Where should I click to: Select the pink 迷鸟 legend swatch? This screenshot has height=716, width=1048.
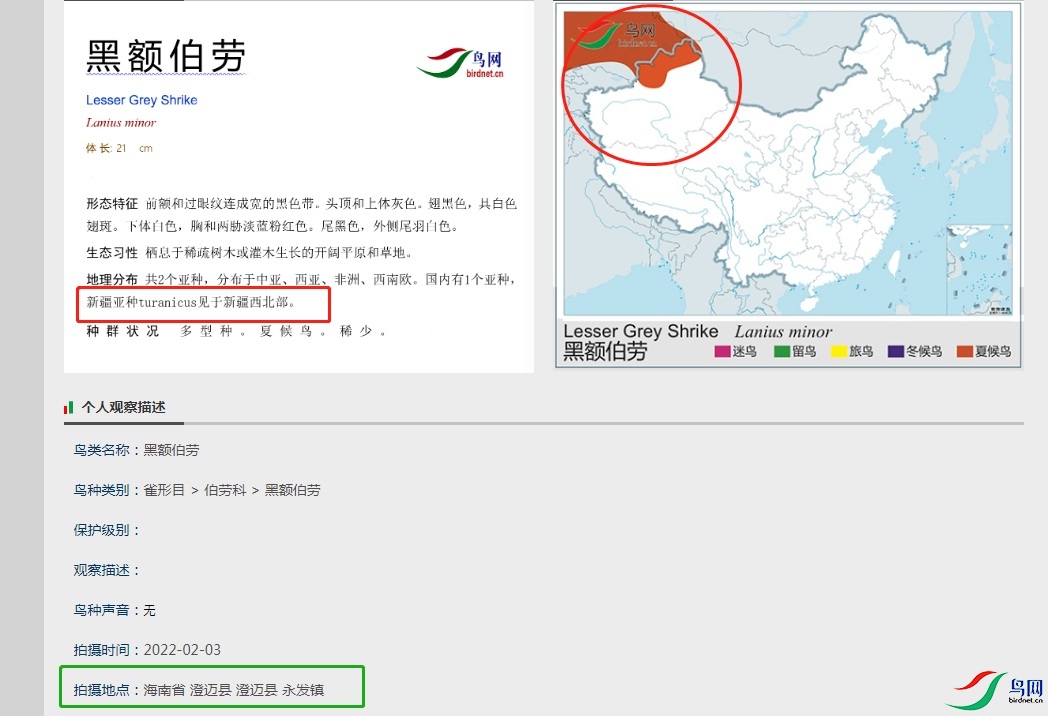click(721, 351)
